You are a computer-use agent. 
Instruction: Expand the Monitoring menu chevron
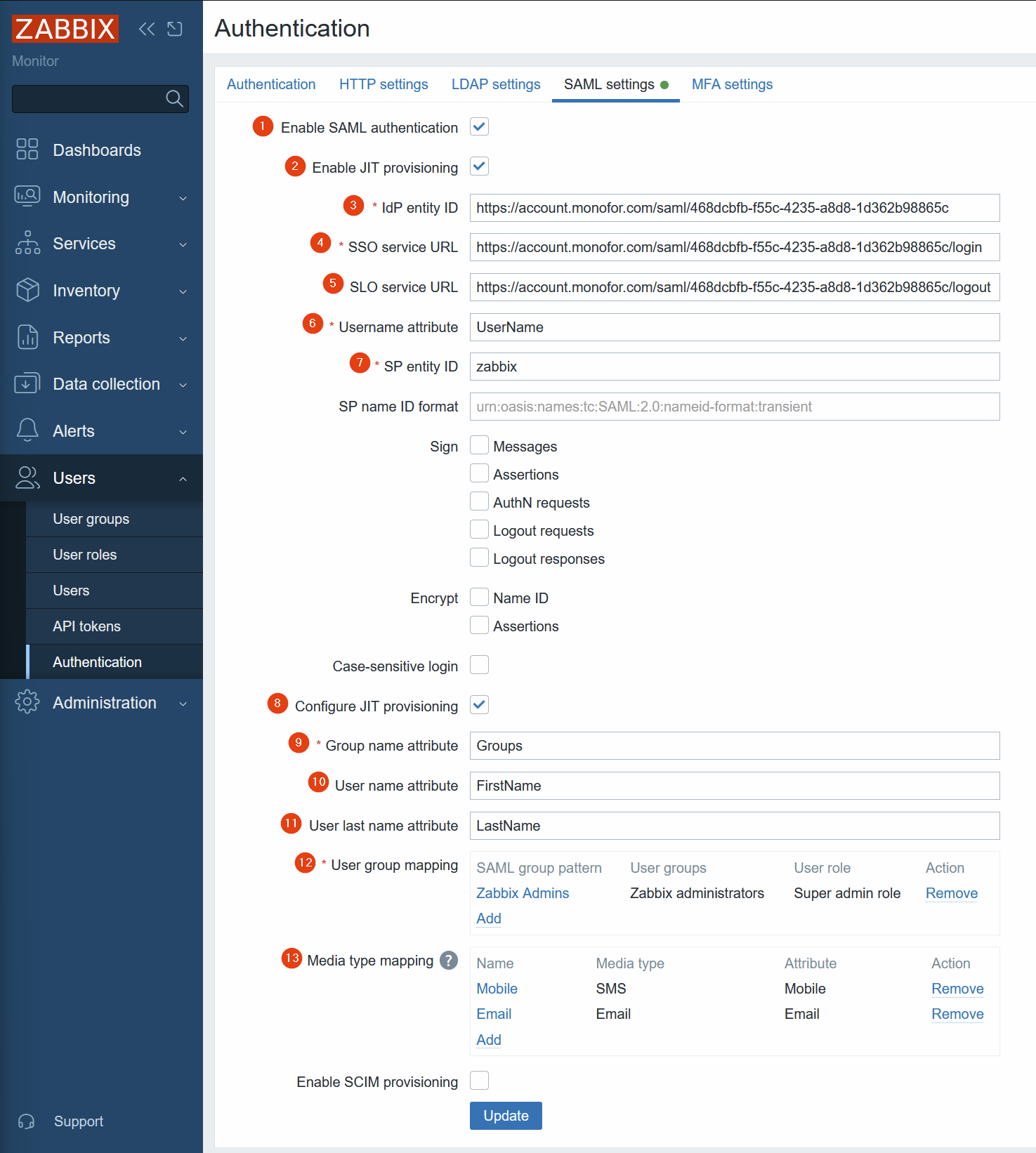coord(183,198)
